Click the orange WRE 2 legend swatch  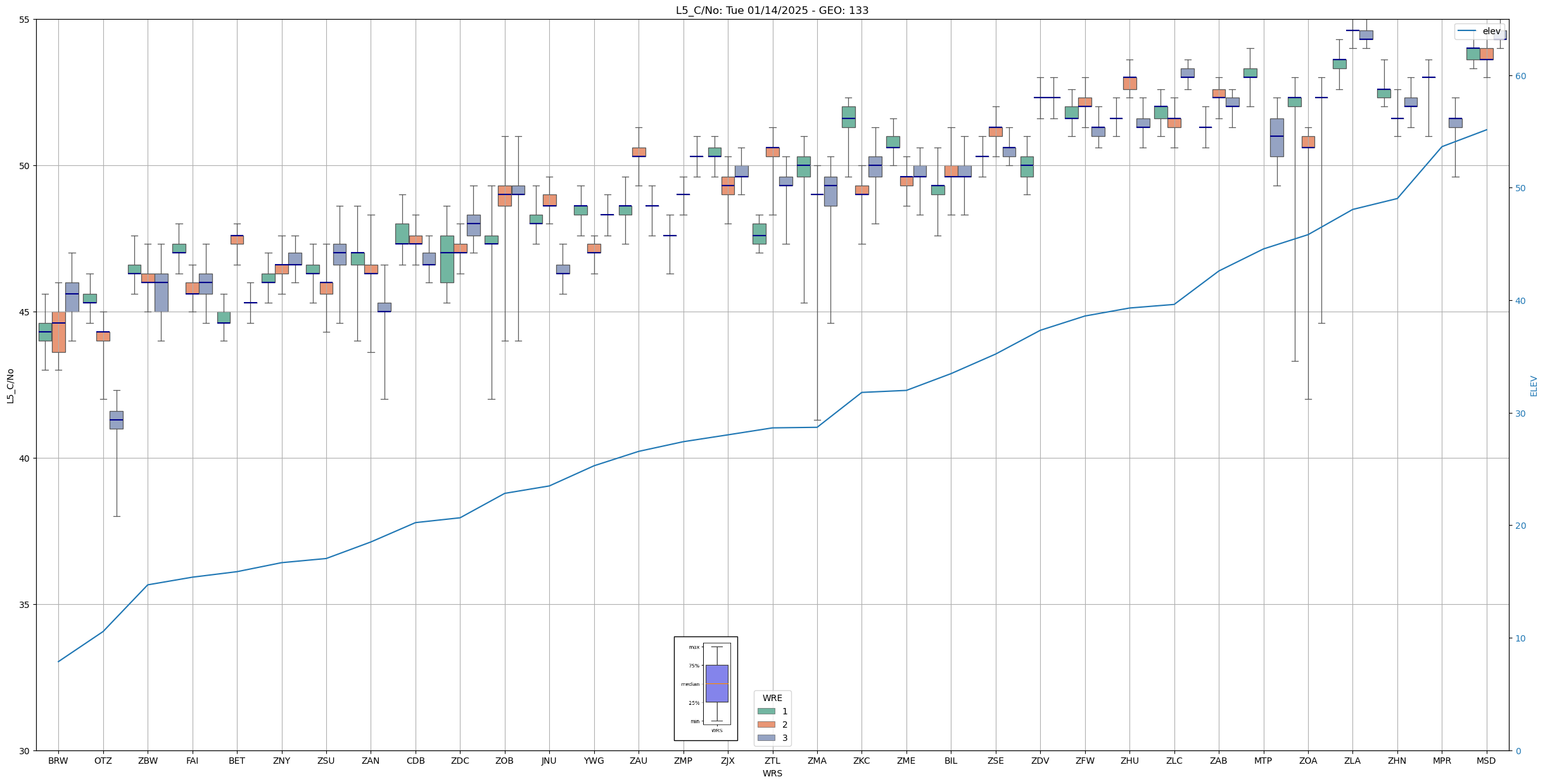pos(766,724)
